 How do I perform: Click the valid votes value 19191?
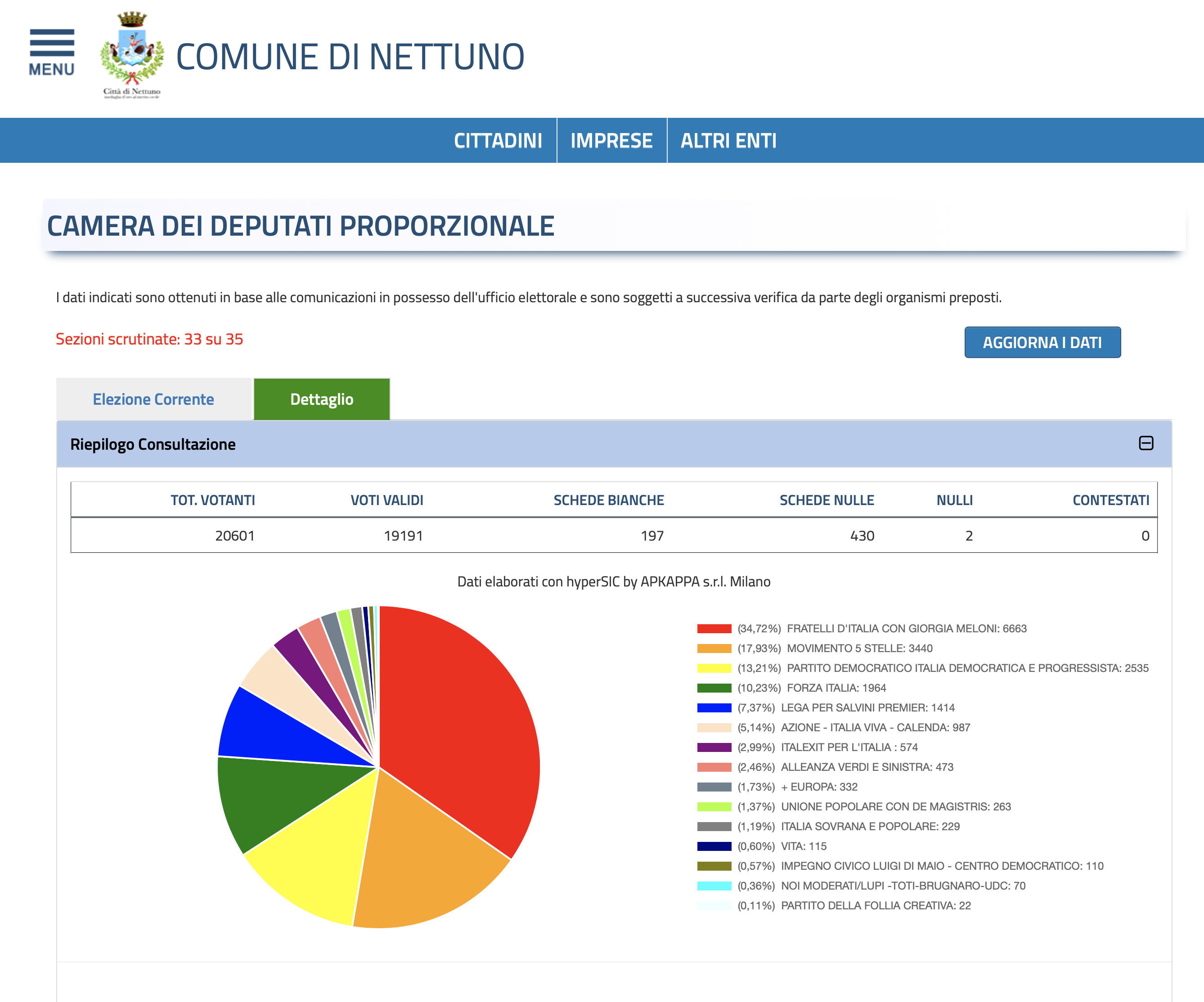(403, 535)
